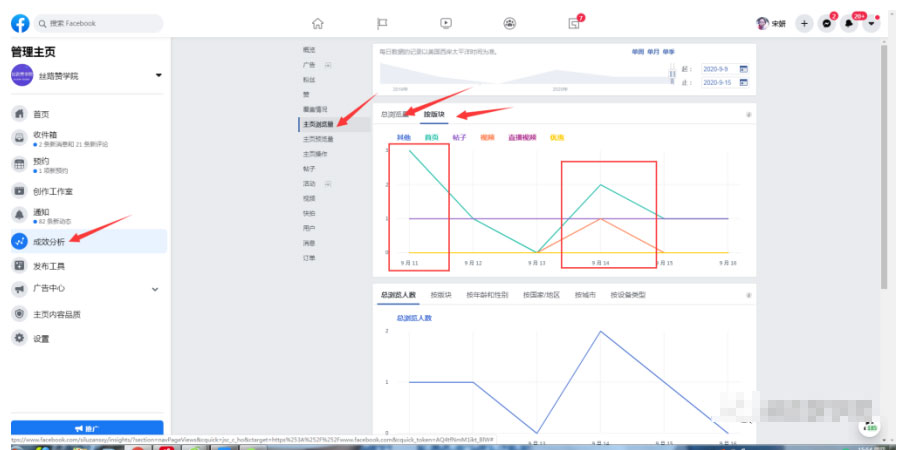This screenshot has width=901, height=450.
Task: Toggle the 直播视频 legend series
Action: [x=521, y=138]
